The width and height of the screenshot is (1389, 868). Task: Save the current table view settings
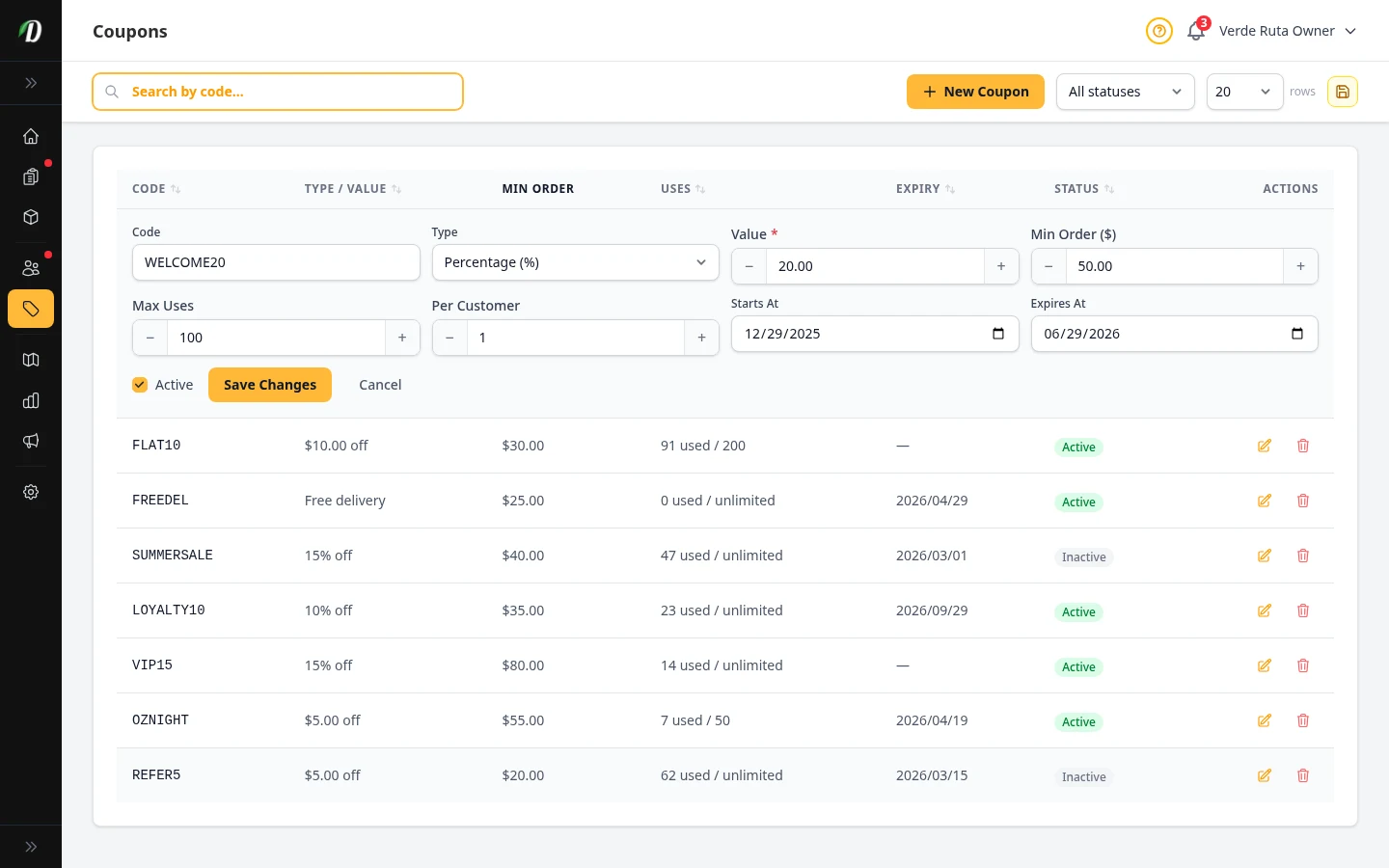pyautogui.click(x=1343, y=92)
